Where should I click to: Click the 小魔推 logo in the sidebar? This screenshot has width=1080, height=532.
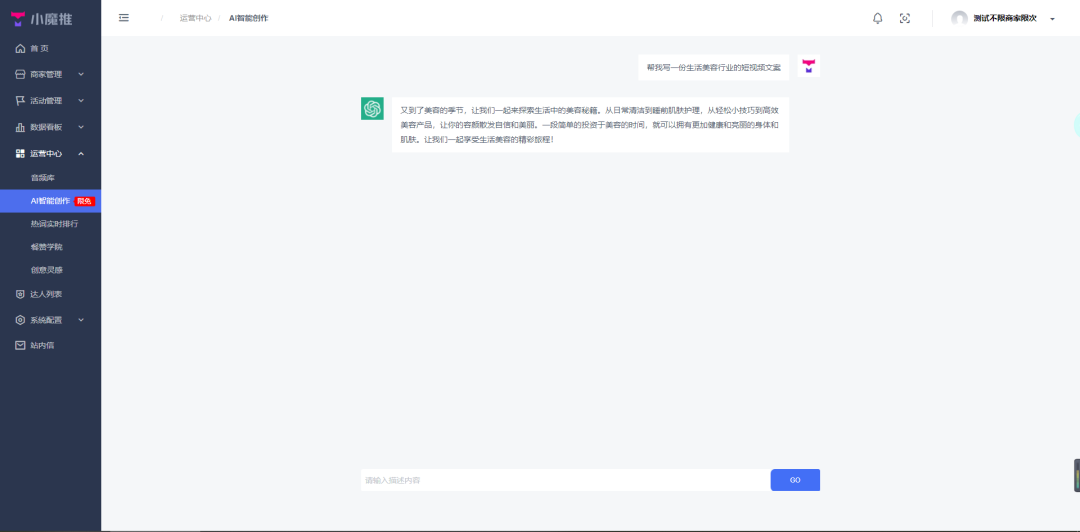click(41, 19)
